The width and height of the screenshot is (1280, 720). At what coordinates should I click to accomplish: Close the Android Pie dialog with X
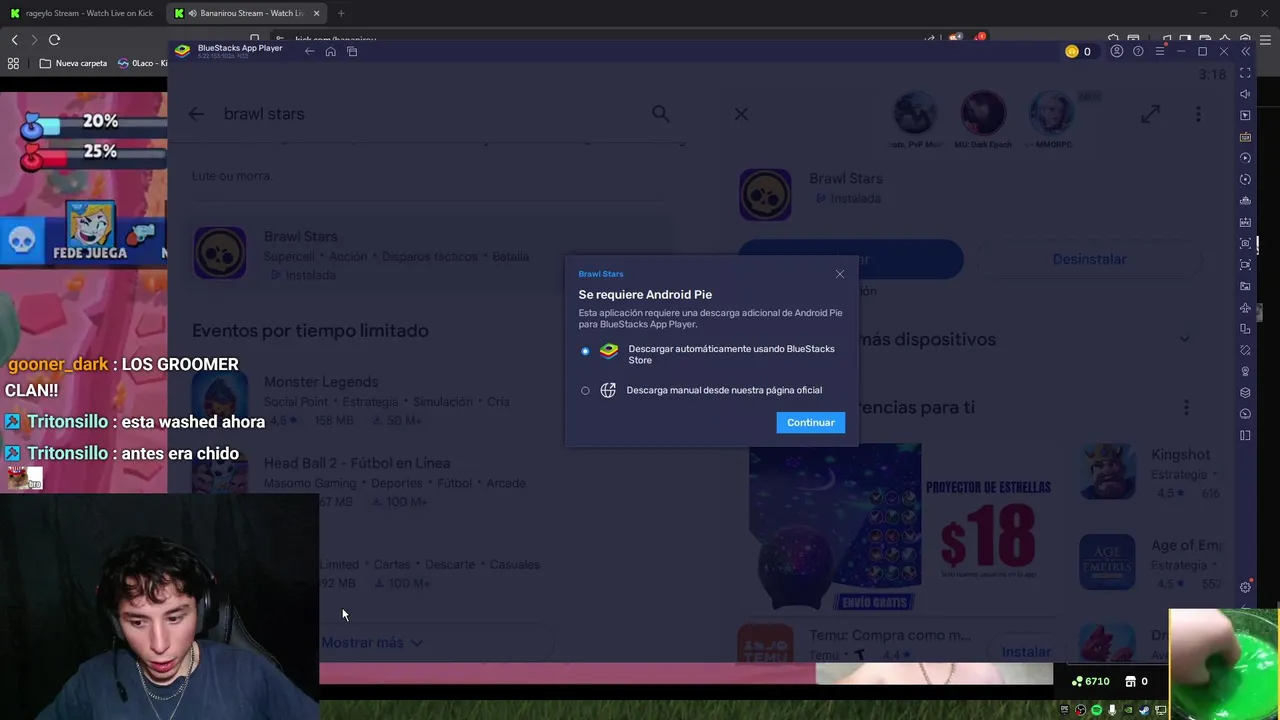[840, 274]
